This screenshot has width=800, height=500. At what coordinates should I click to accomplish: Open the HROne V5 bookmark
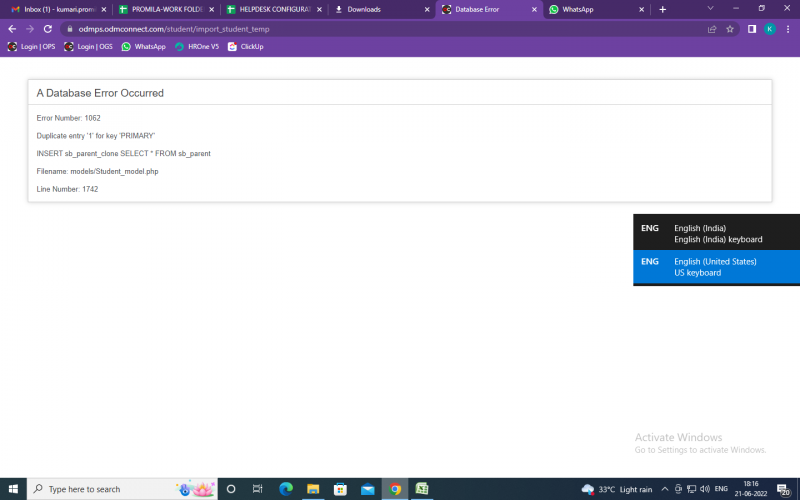click(196, 46)
